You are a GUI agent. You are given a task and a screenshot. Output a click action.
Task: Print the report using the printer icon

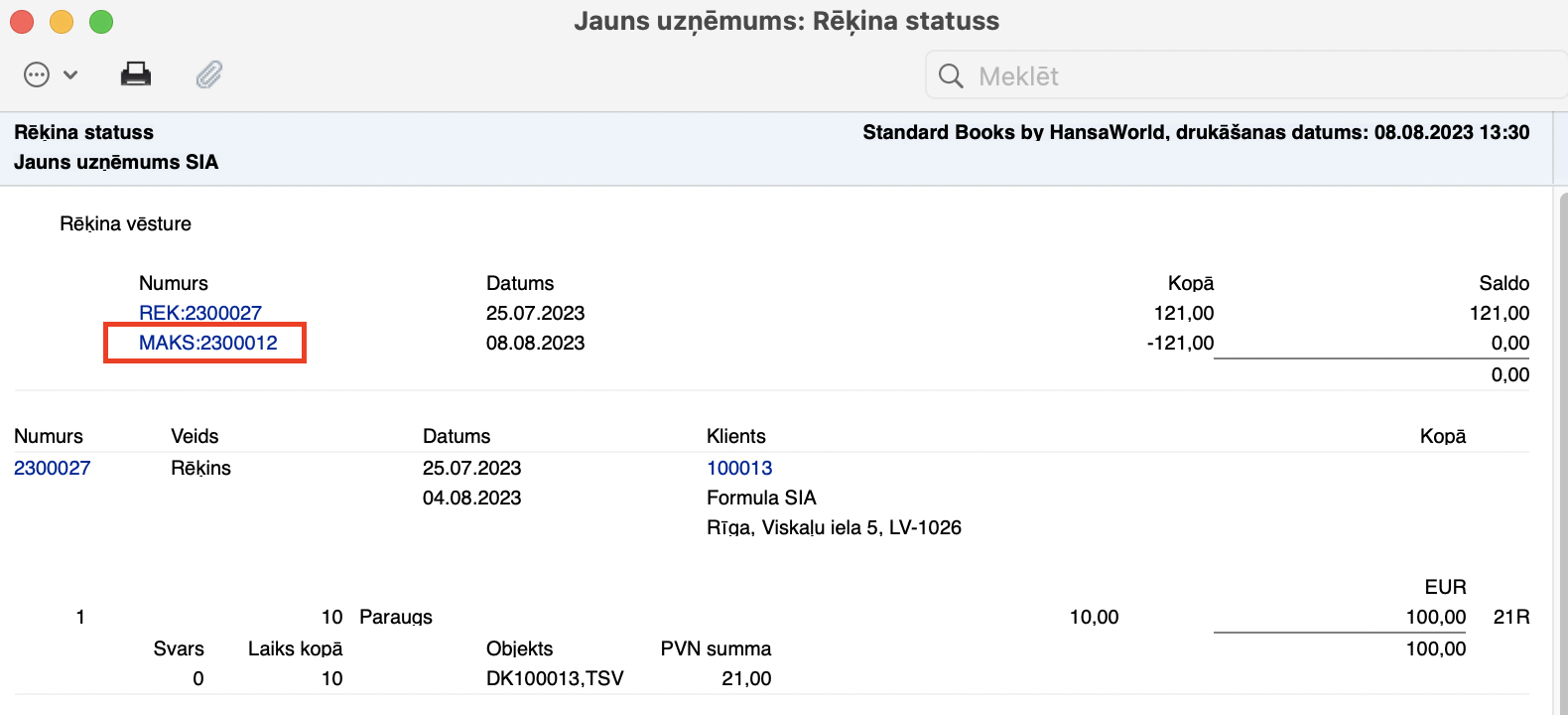coord(136,74)
